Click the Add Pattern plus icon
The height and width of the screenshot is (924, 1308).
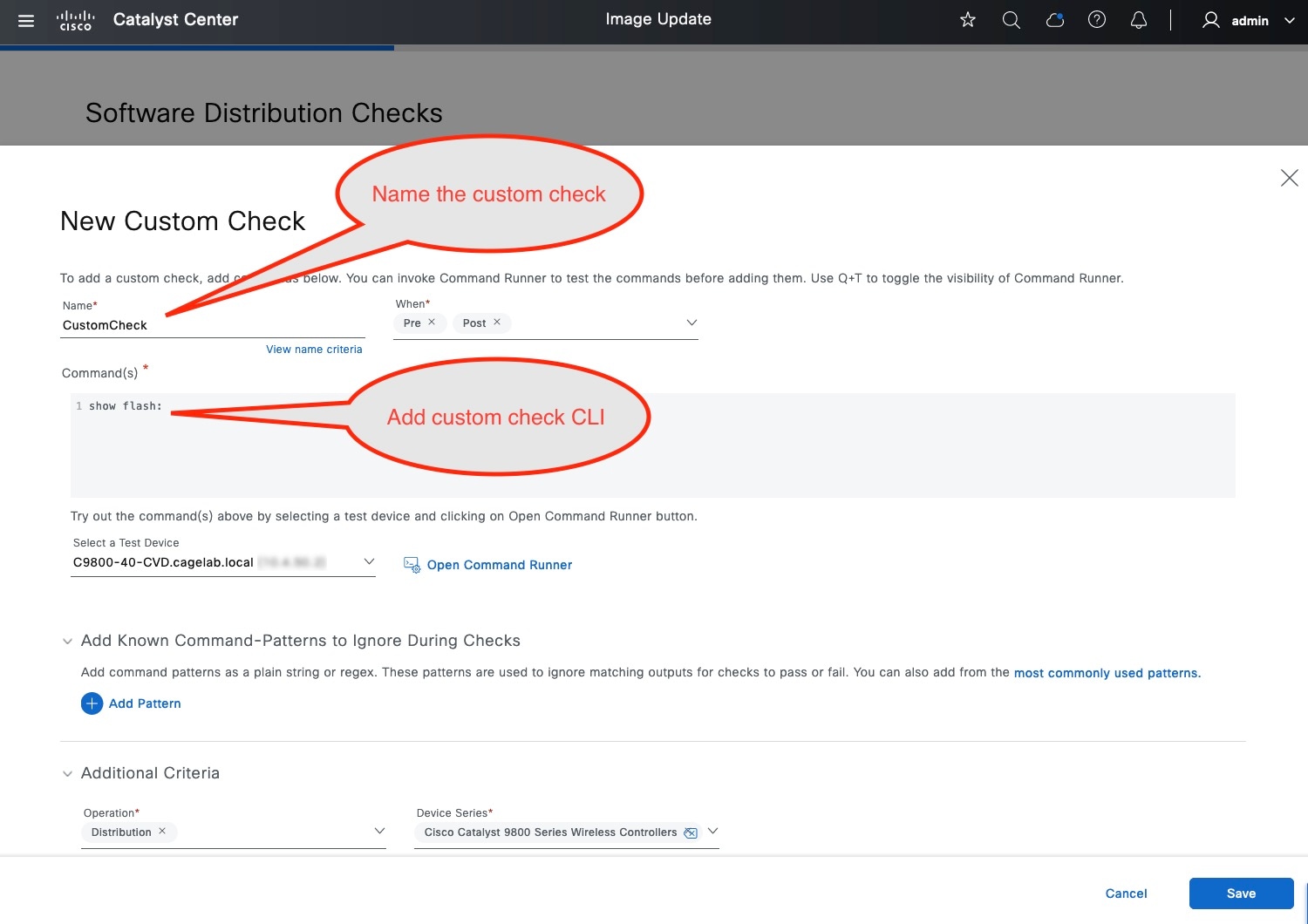click(x=92, y=703)
